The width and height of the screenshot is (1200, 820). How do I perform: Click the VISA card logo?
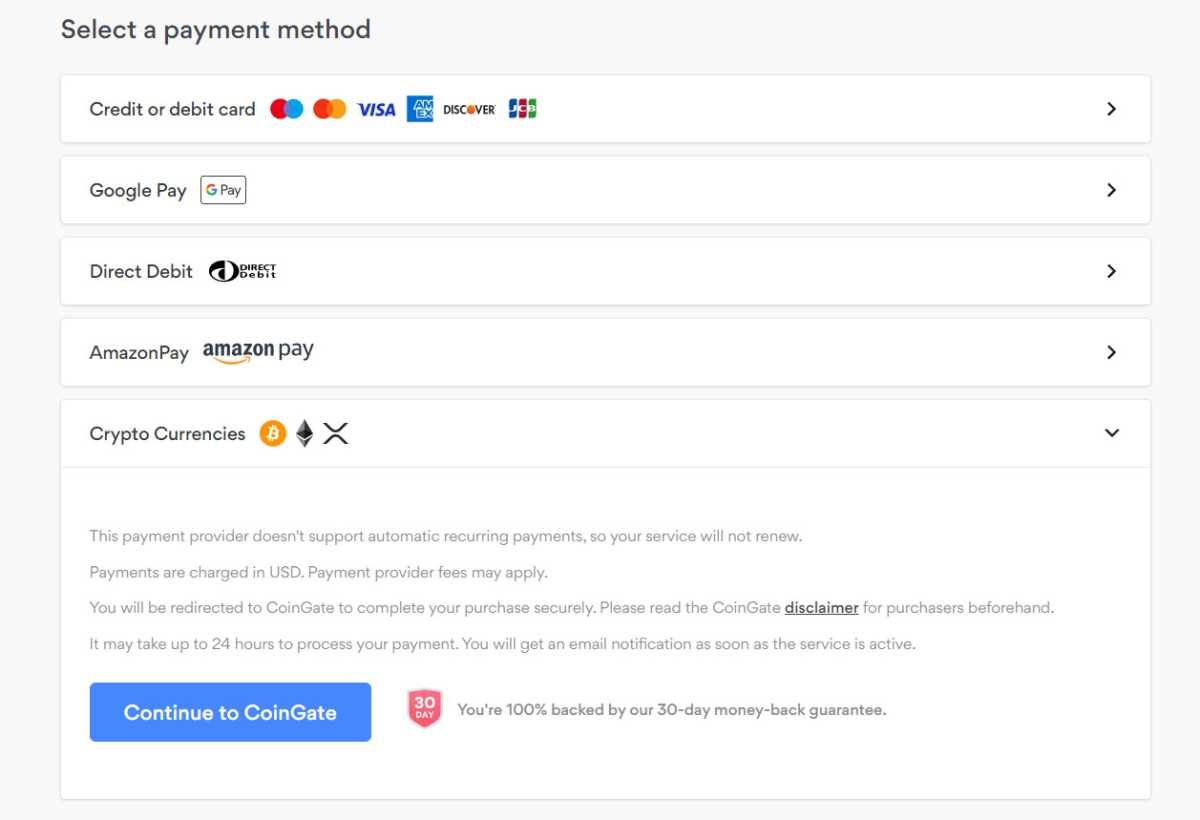pos(377,110)
